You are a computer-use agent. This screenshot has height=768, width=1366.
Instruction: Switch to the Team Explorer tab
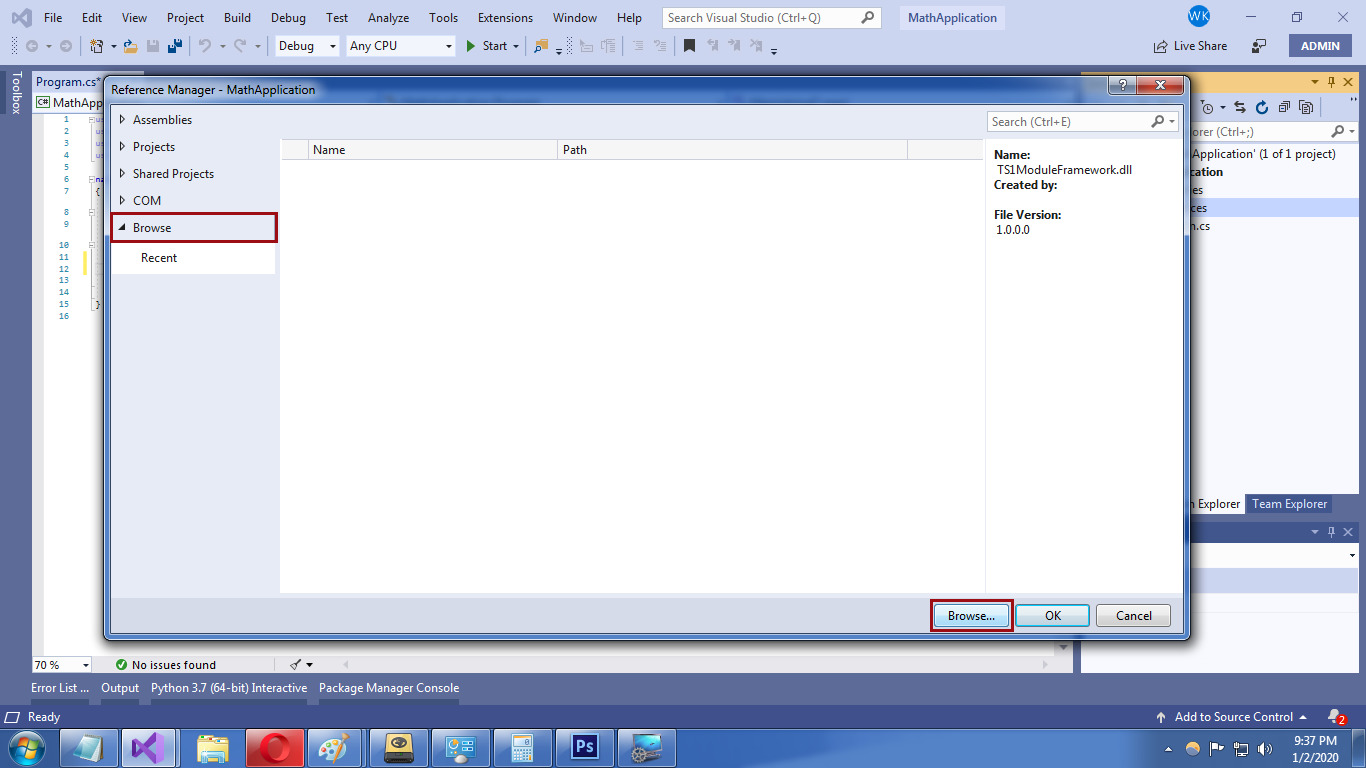click(1290, 504)
